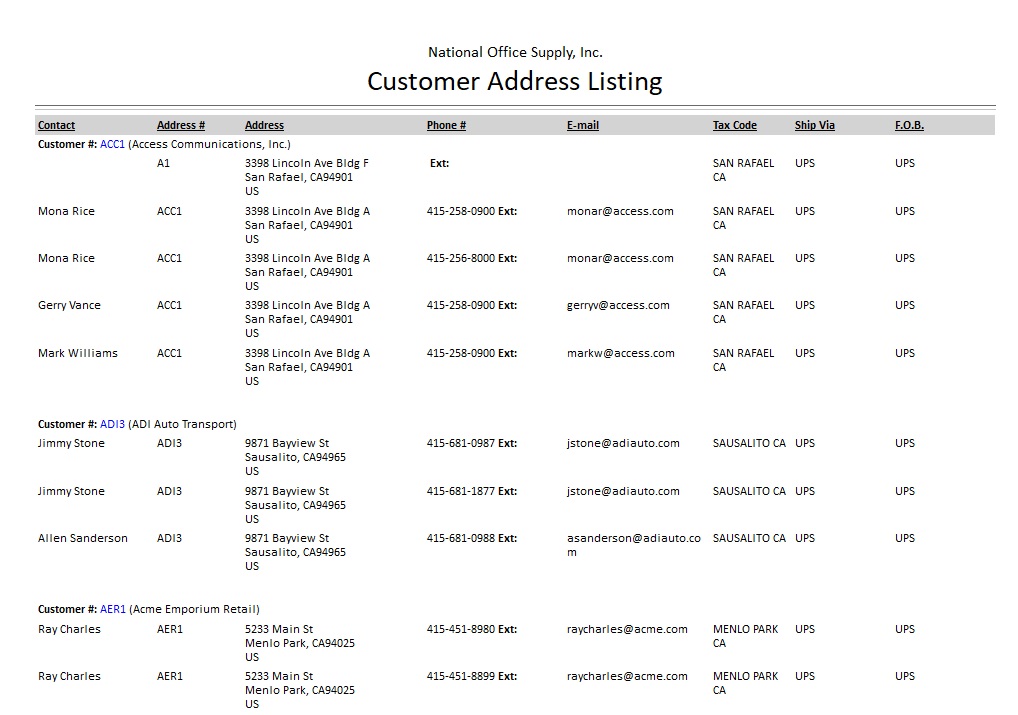The height and width of the screenshot is (715, 1018).
Task: Click the National Office Supply, Inc. heading
Action: point(515,52)
